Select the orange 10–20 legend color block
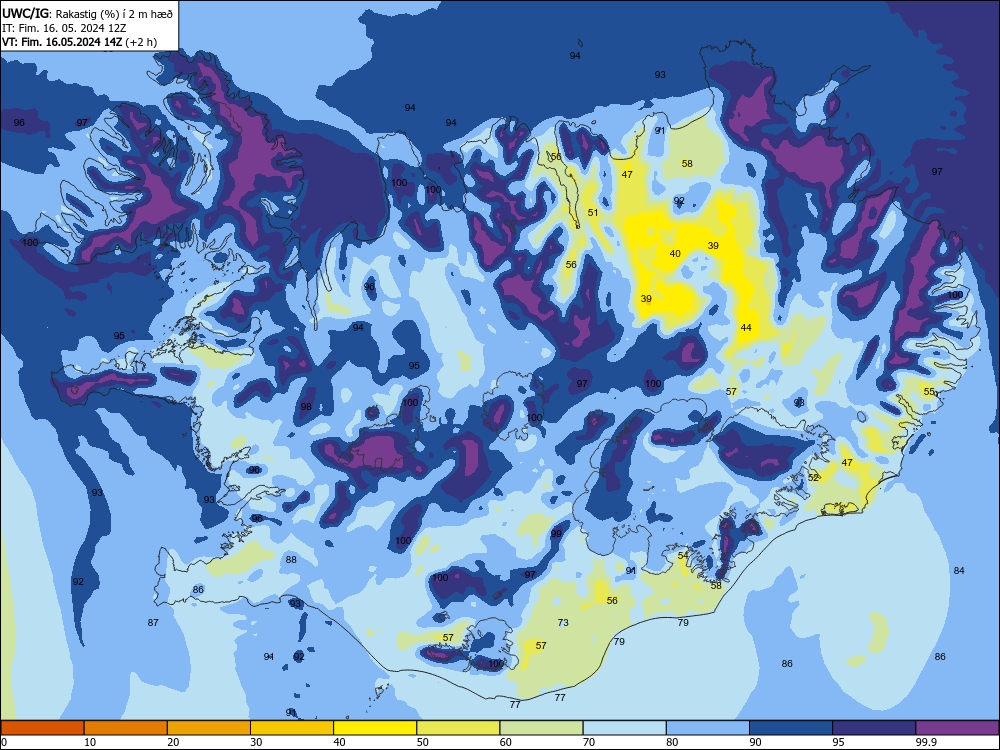The image size is (1000, 750). coord(126,728)
